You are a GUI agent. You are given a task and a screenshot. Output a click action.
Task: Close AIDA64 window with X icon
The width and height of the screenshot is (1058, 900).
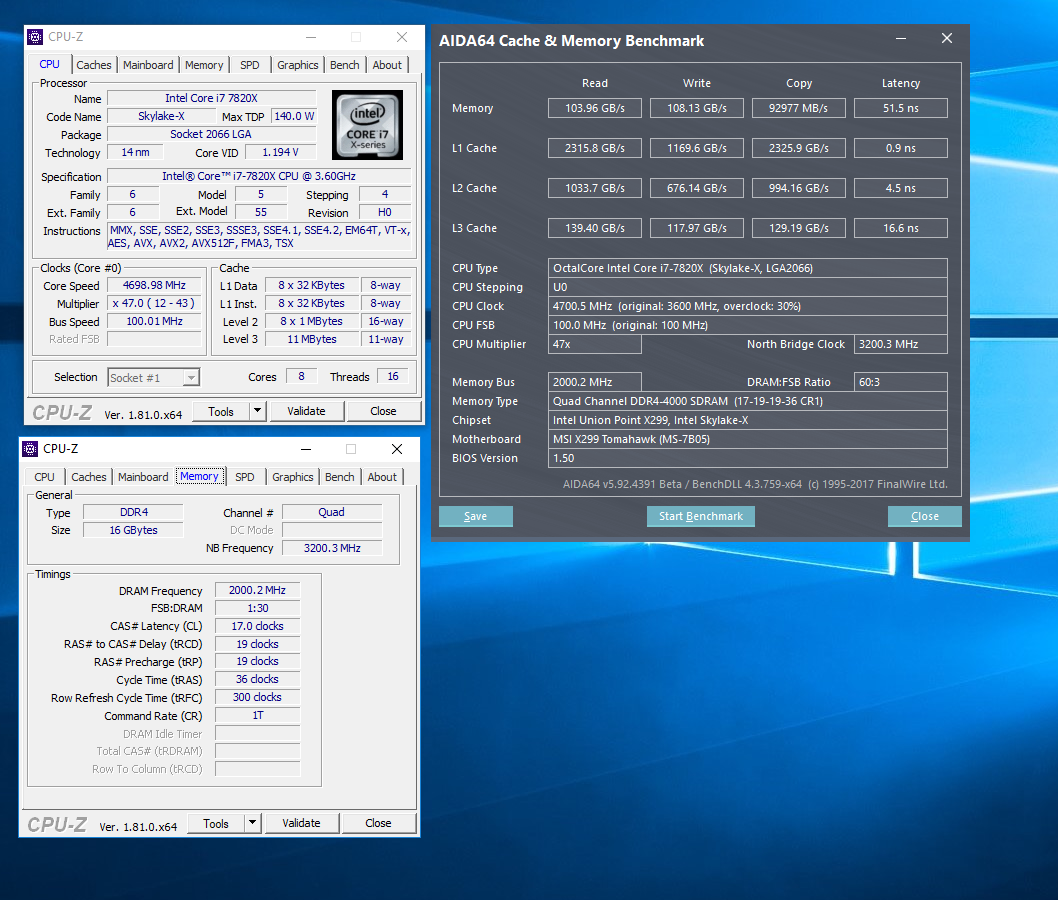947,38
